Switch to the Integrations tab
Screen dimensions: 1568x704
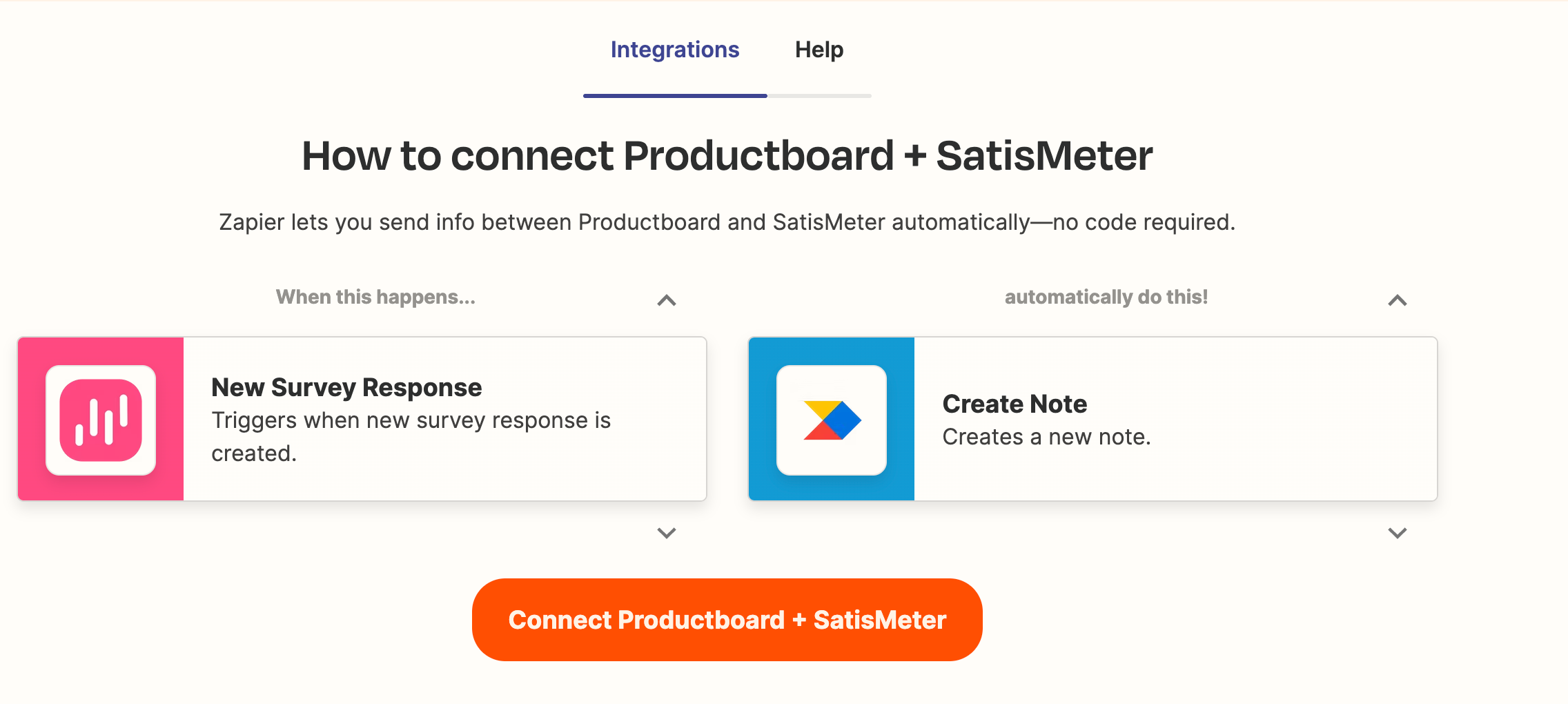click(x=674, y=50)
